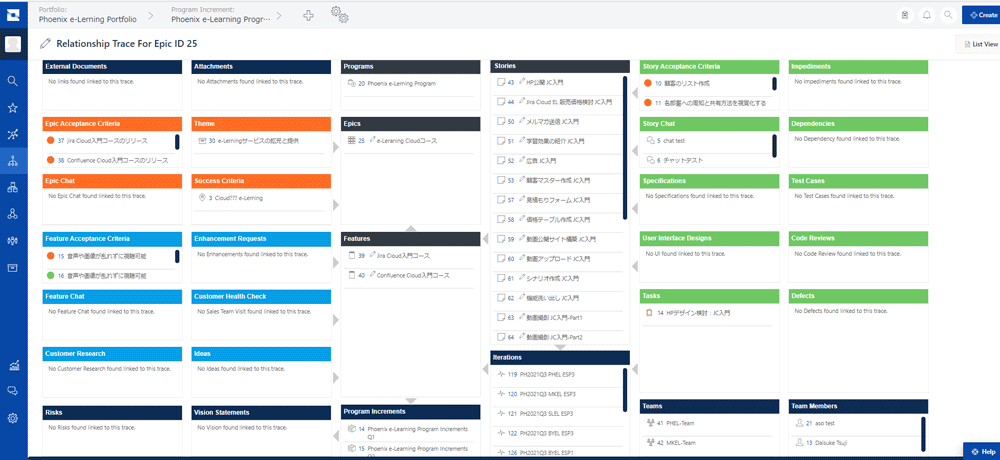The image size is (1000, 460).
Task: Open the double-gear configuration icon
Action: [x=339, y=15]
